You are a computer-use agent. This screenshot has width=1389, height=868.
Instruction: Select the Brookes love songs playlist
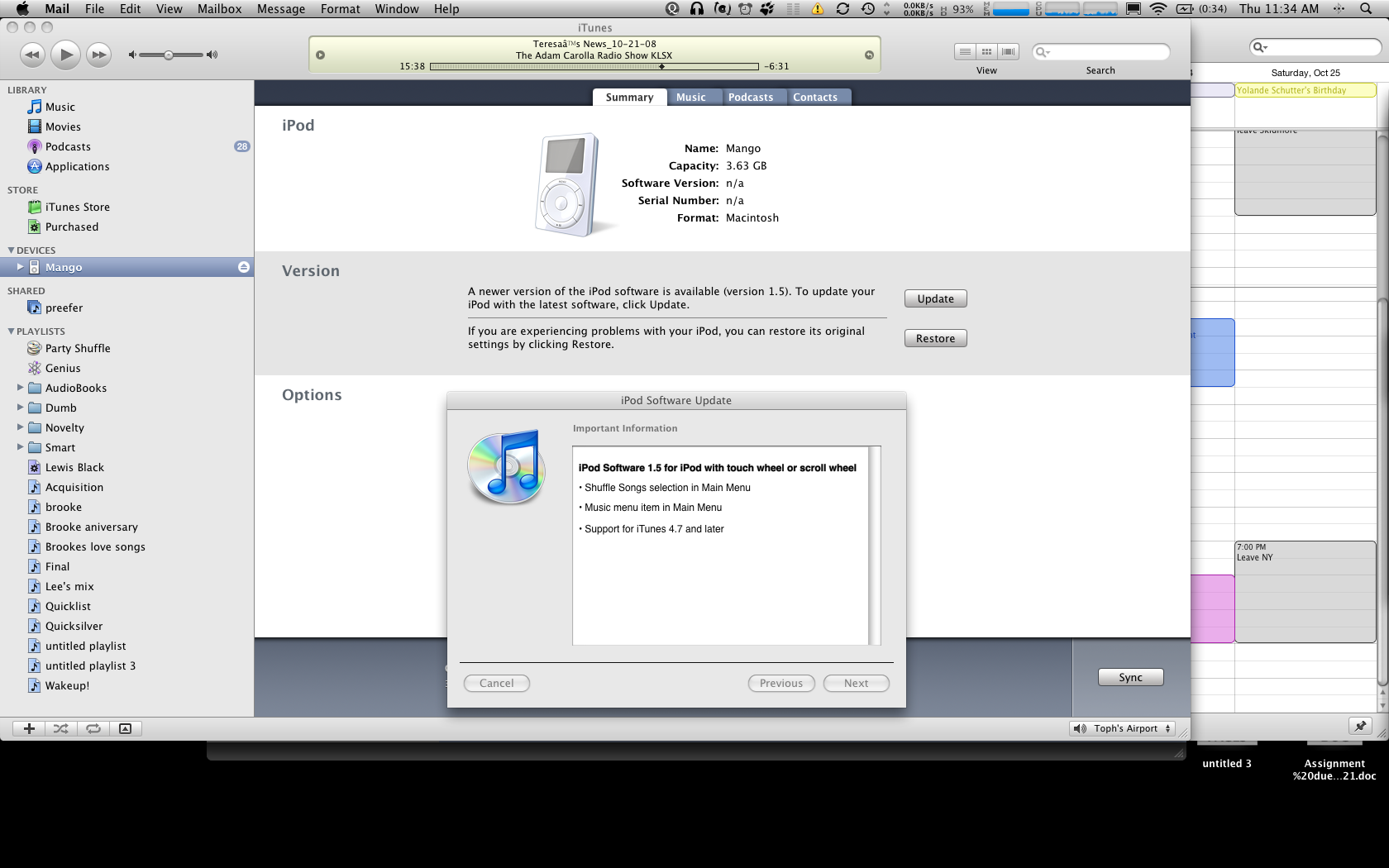126,546
